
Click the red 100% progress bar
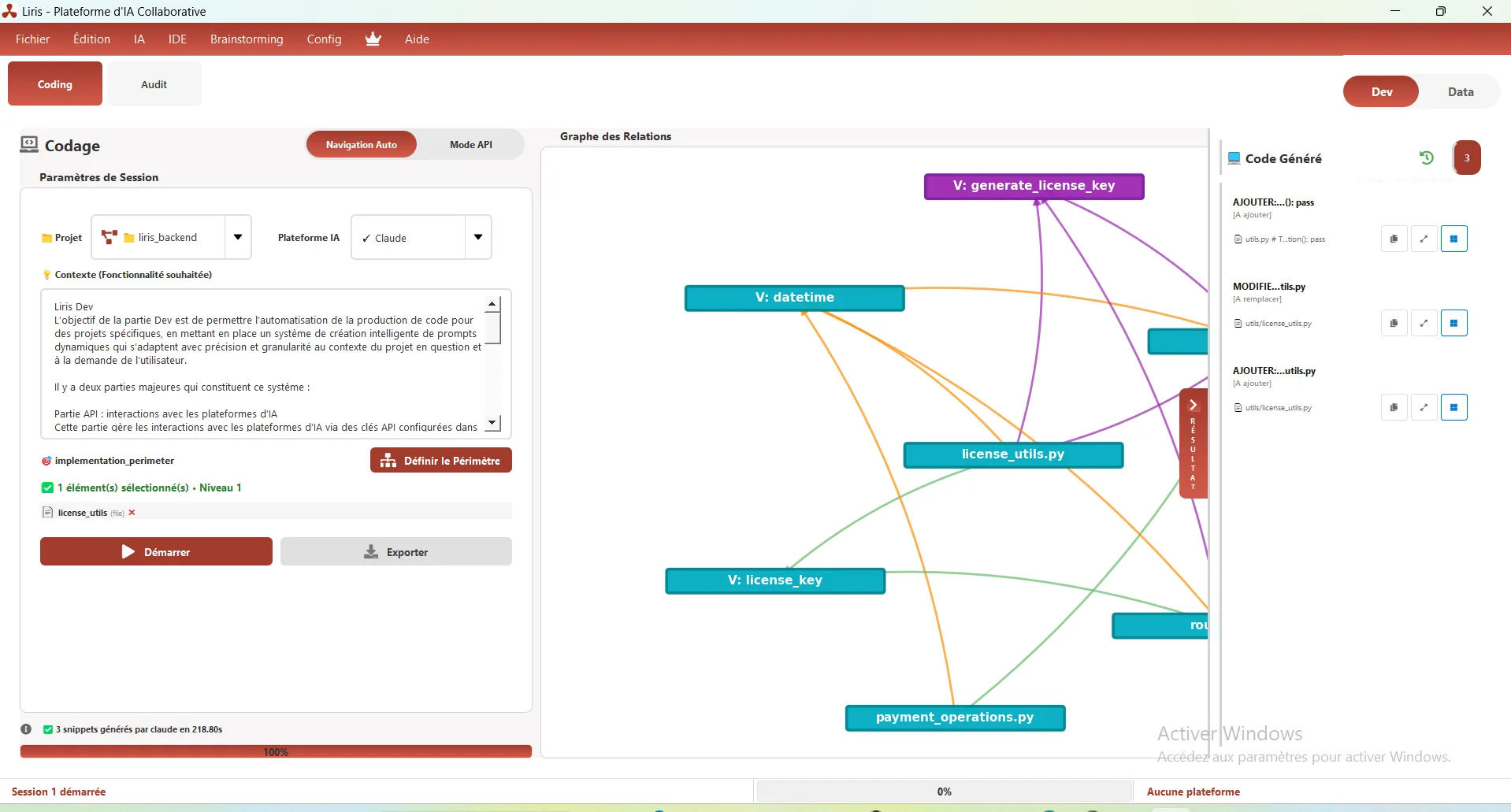(276, 752)
